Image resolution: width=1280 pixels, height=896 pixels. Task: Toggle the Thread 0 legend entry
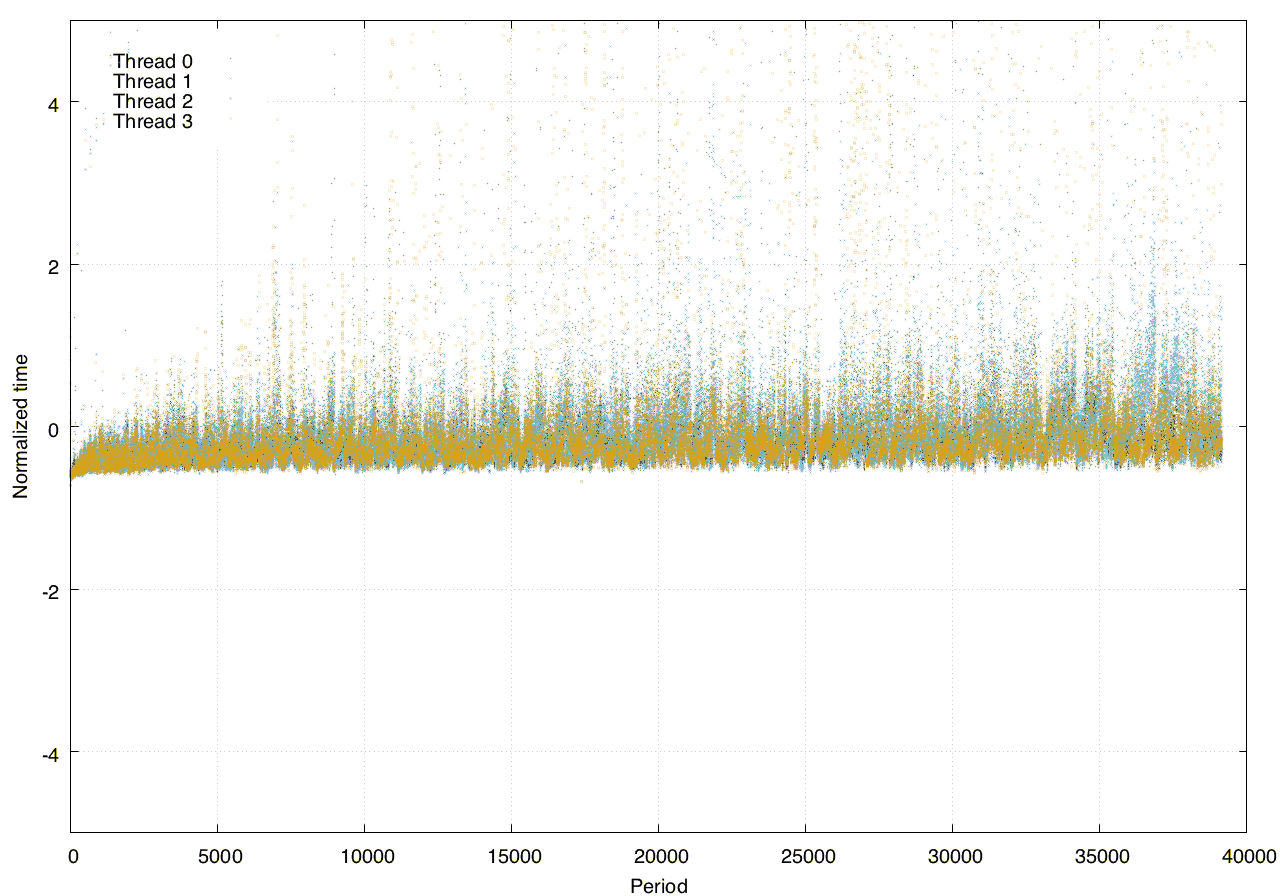click(x=152, y=61)
